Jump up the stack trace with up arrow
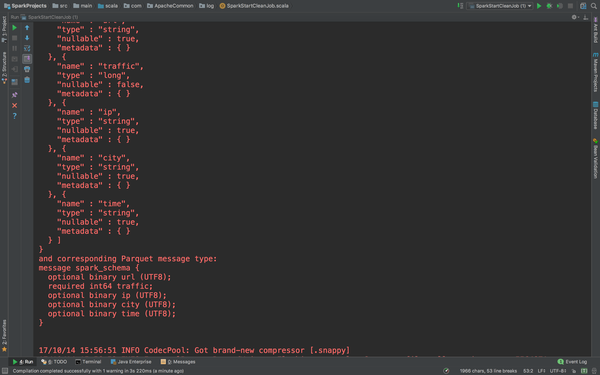 tap(27, 28)
